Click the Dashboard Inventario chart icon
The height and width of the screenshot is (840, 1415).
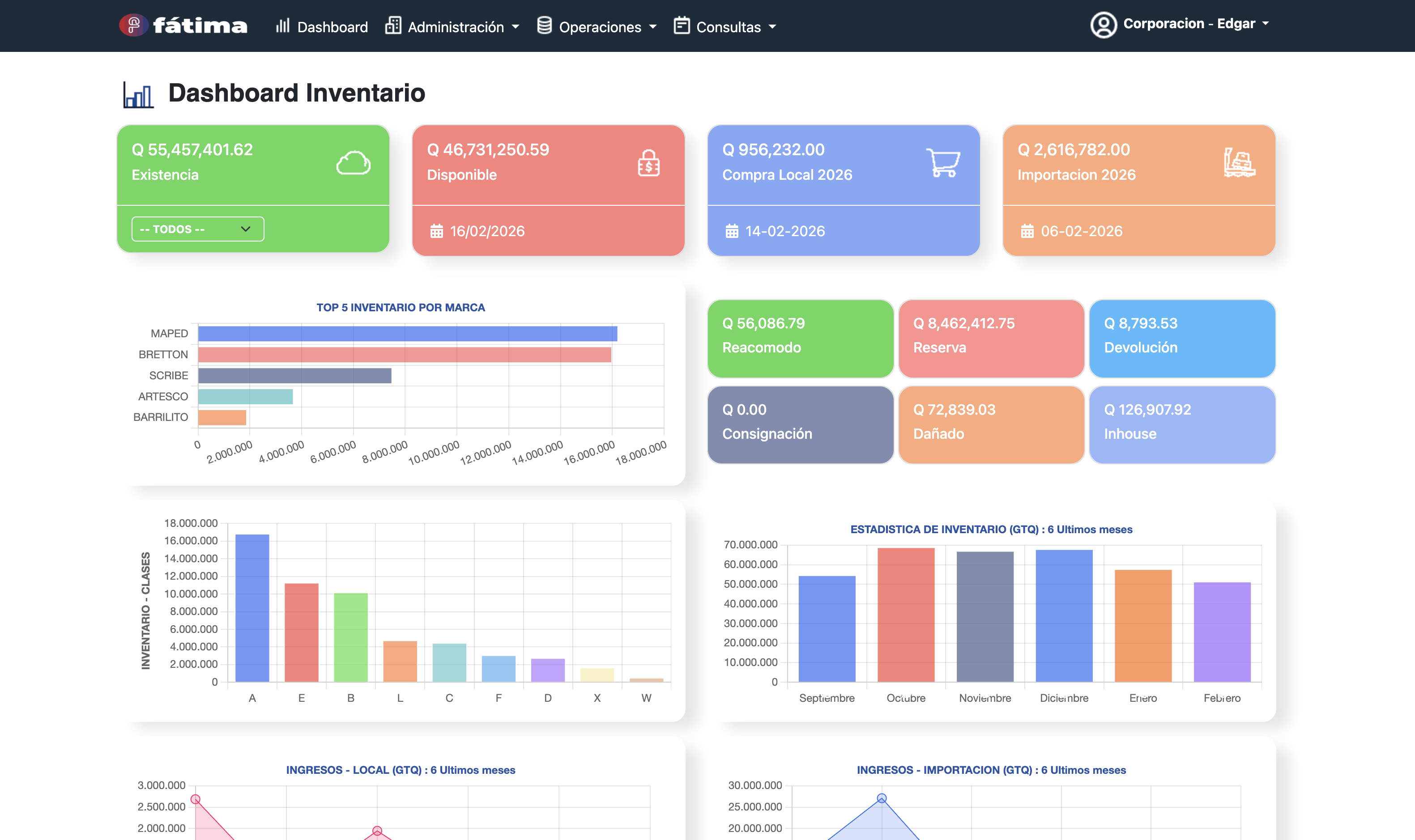(139, 94)
